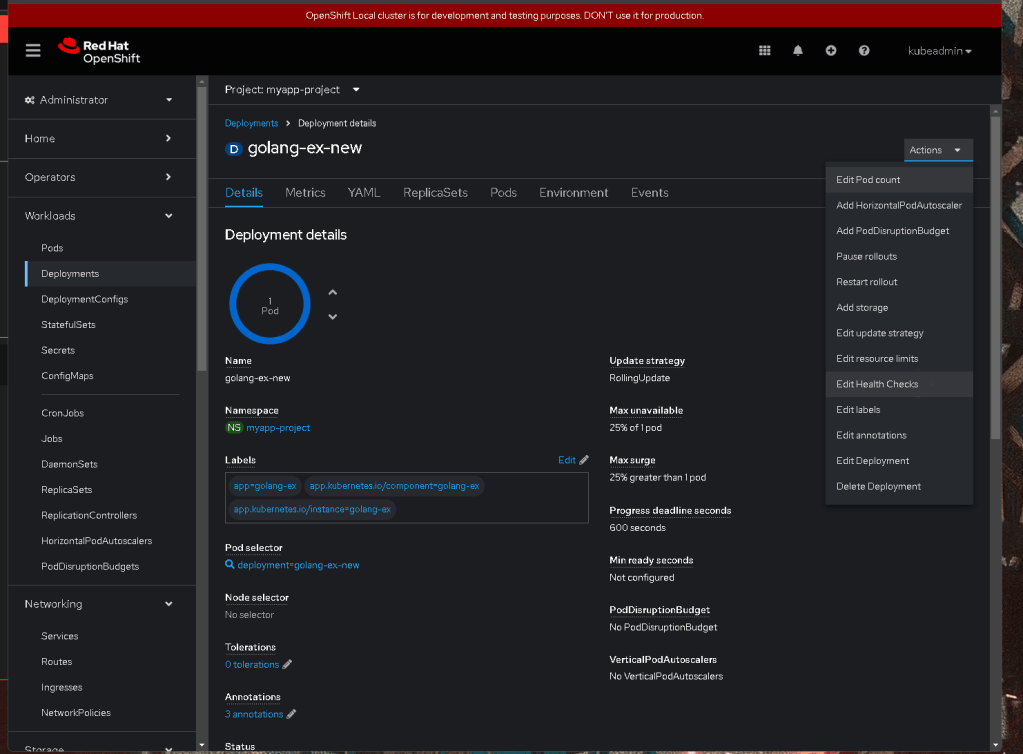This screenshot has height=754, width=1023.
Task: Switch to the YAML tab
Action: point(363,192)
